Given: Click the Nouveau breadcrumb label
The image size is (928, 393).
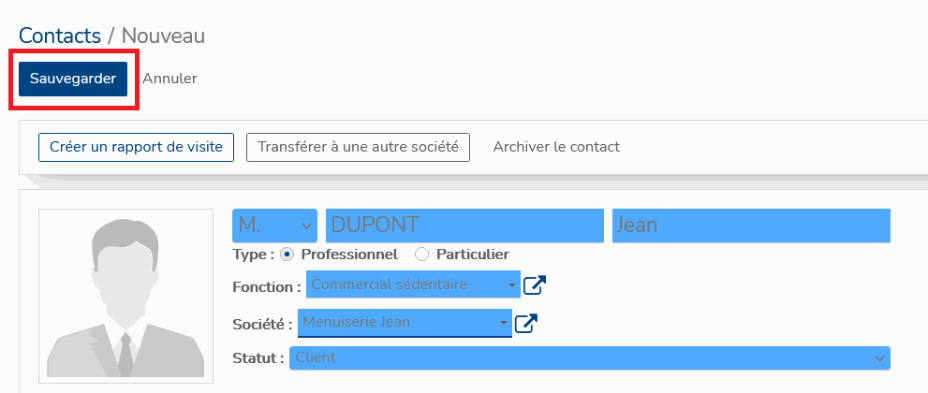Looking at the screenshot, I should 163,36.
